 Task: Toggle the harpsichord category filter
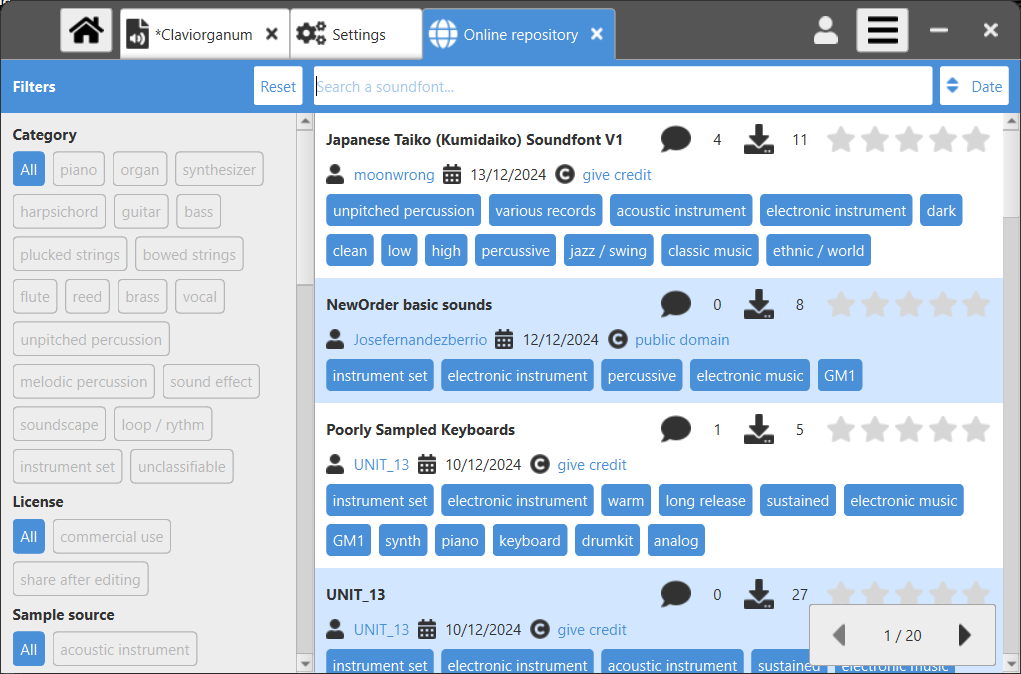coord(59,212)
